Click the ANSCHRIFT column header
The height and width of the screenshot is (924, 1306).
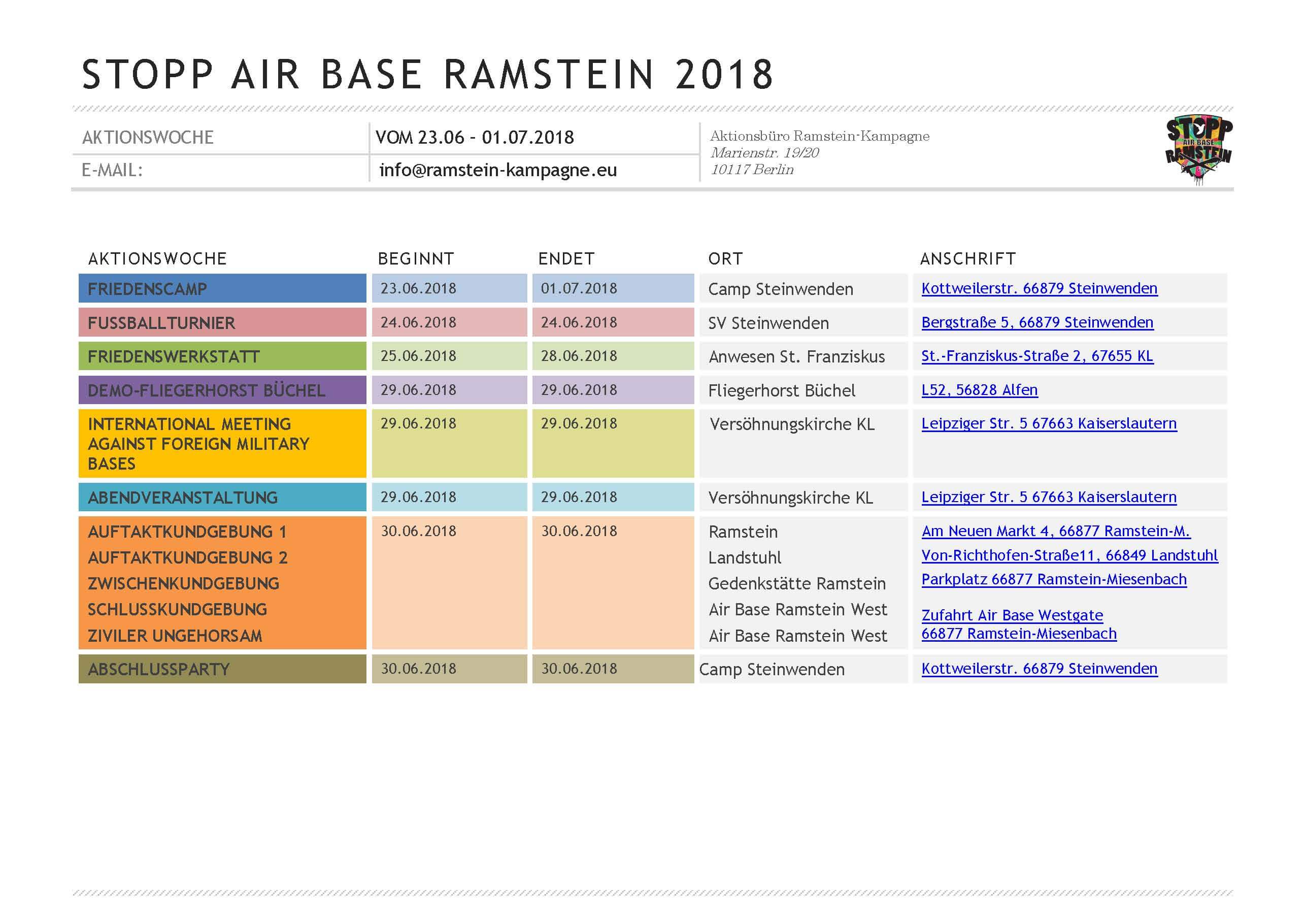(x=968, y=259)
